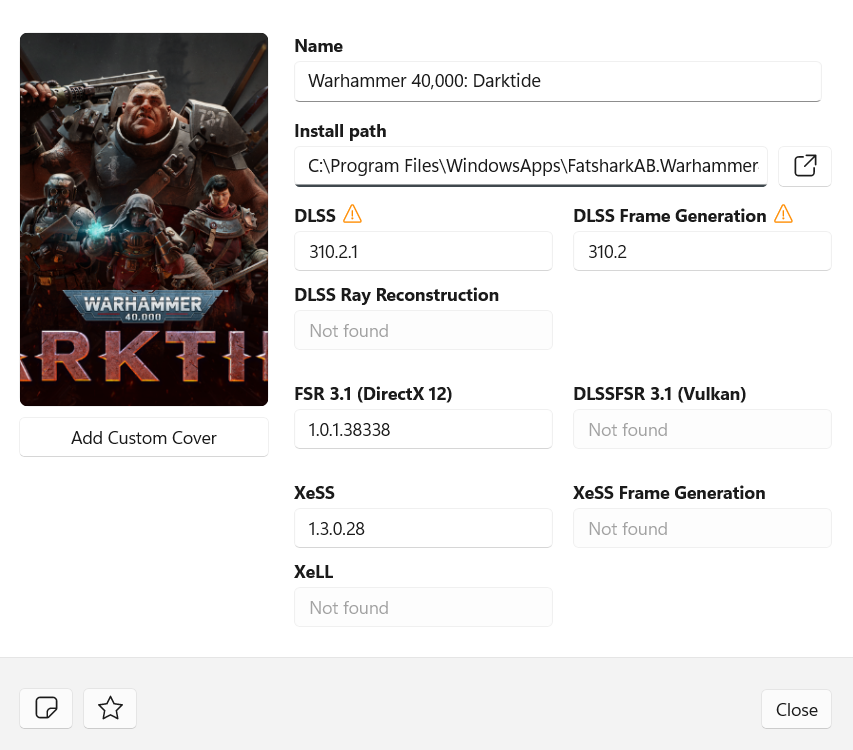Select DLSS version 310.2.1 field
This screenshot has width=853, height=750.
(423, 251)
